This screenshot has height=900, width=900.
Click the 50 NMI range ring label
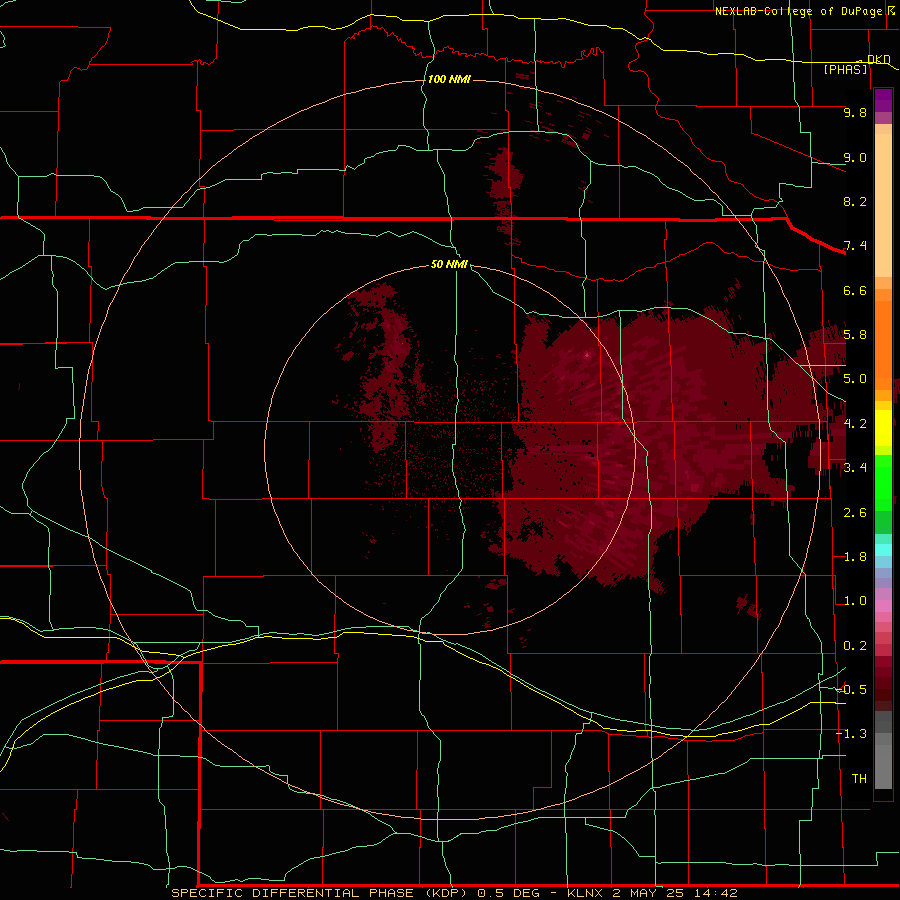coord(449,264)
